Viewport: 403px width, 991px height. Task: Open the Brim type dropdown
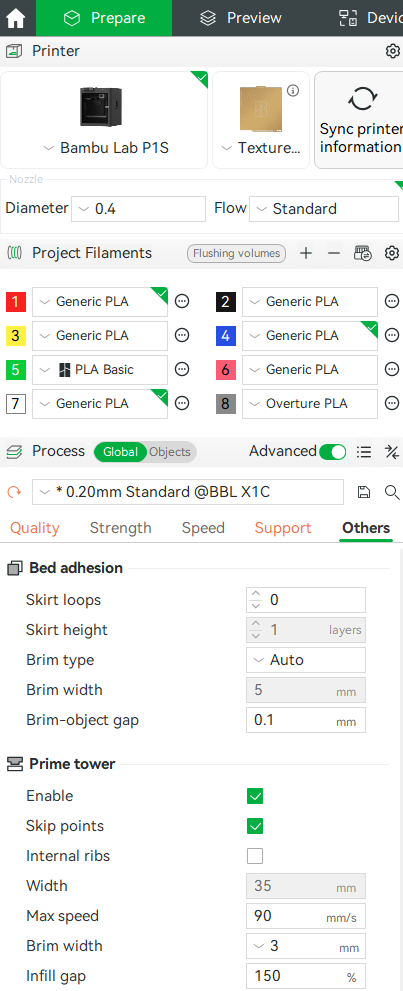pos(306,660)
